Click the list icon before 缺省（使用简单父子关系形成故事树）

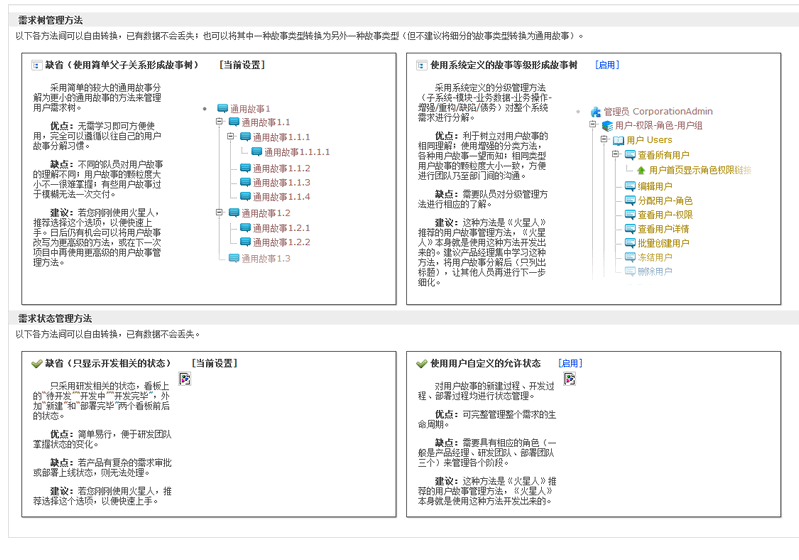click(37, 65)
